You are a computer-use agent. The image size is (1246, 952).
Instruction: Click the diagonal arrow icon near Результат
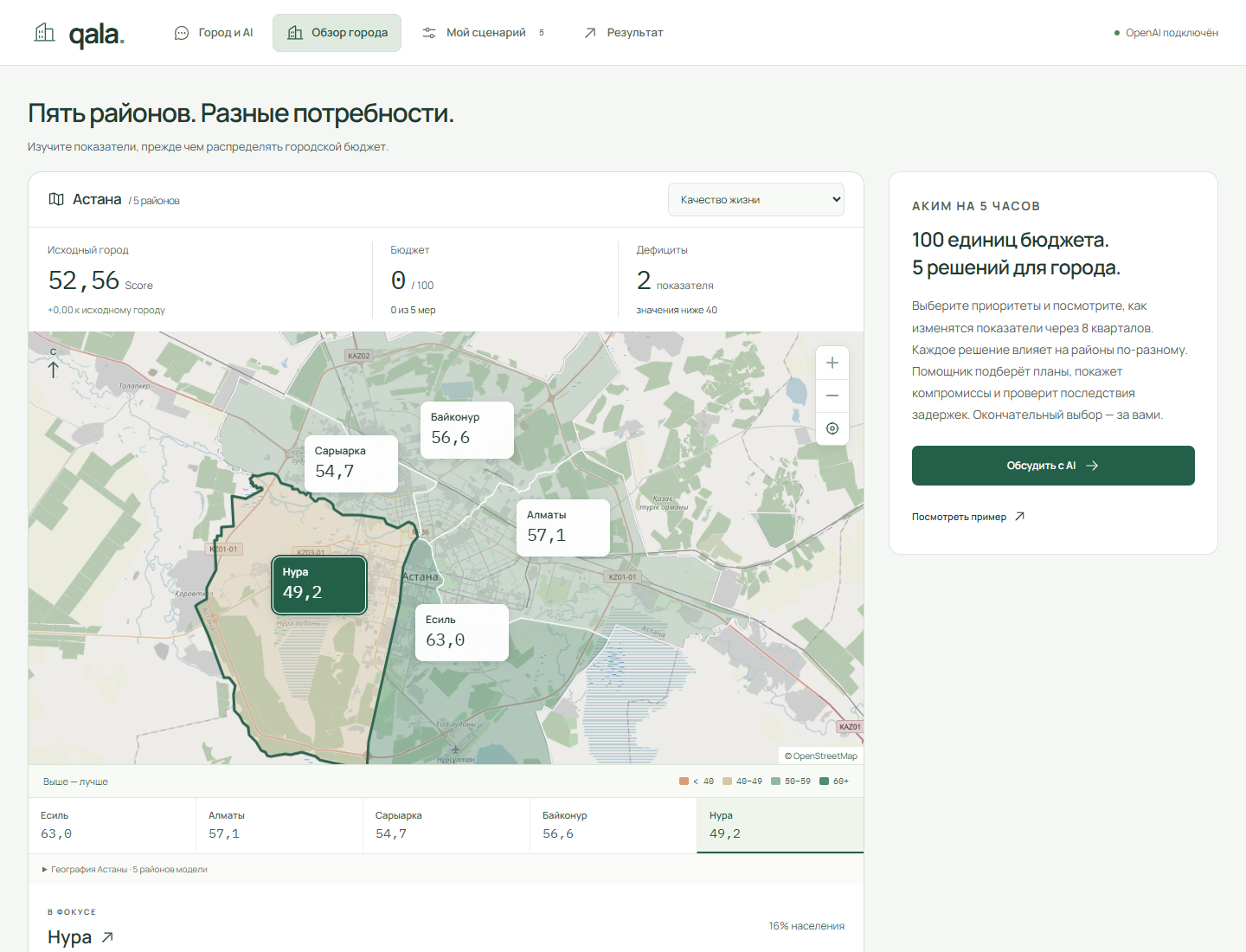590,33
